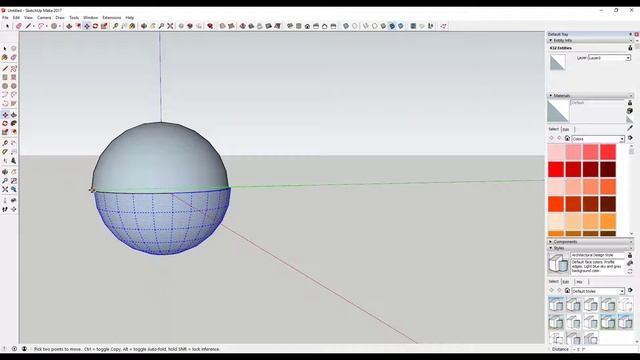Open Details arrow beside Colors dropdown
The width and height of the screenshot is (640, 360).
[630, 138]
